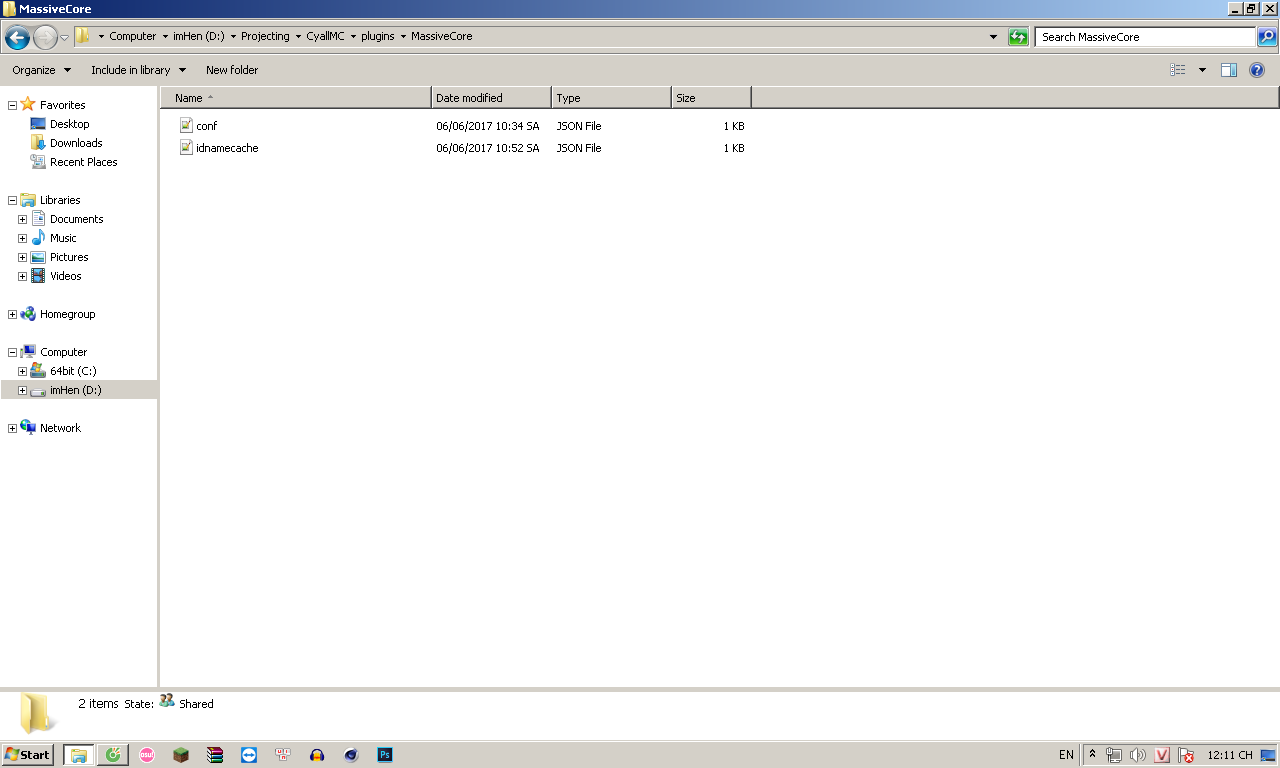Open the Organize menu
This screenshot has height=768, width=1280.
point(42,70)
